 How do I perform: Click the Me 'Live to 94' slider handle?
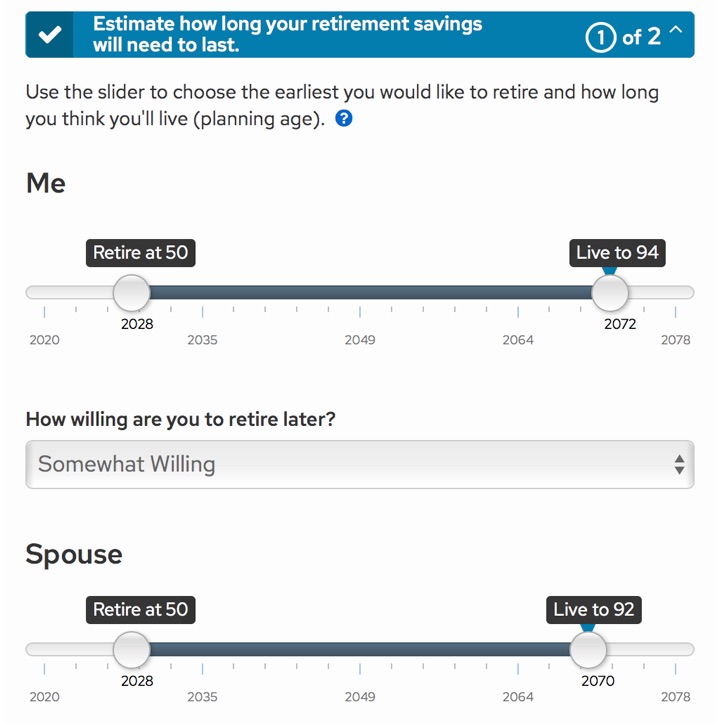pyautogui.click(x=610, y=293)
